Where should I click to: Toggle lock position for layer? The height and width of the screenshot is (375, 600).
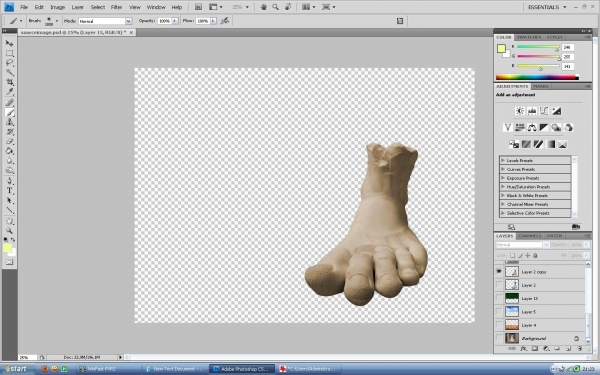click(528, 255)
